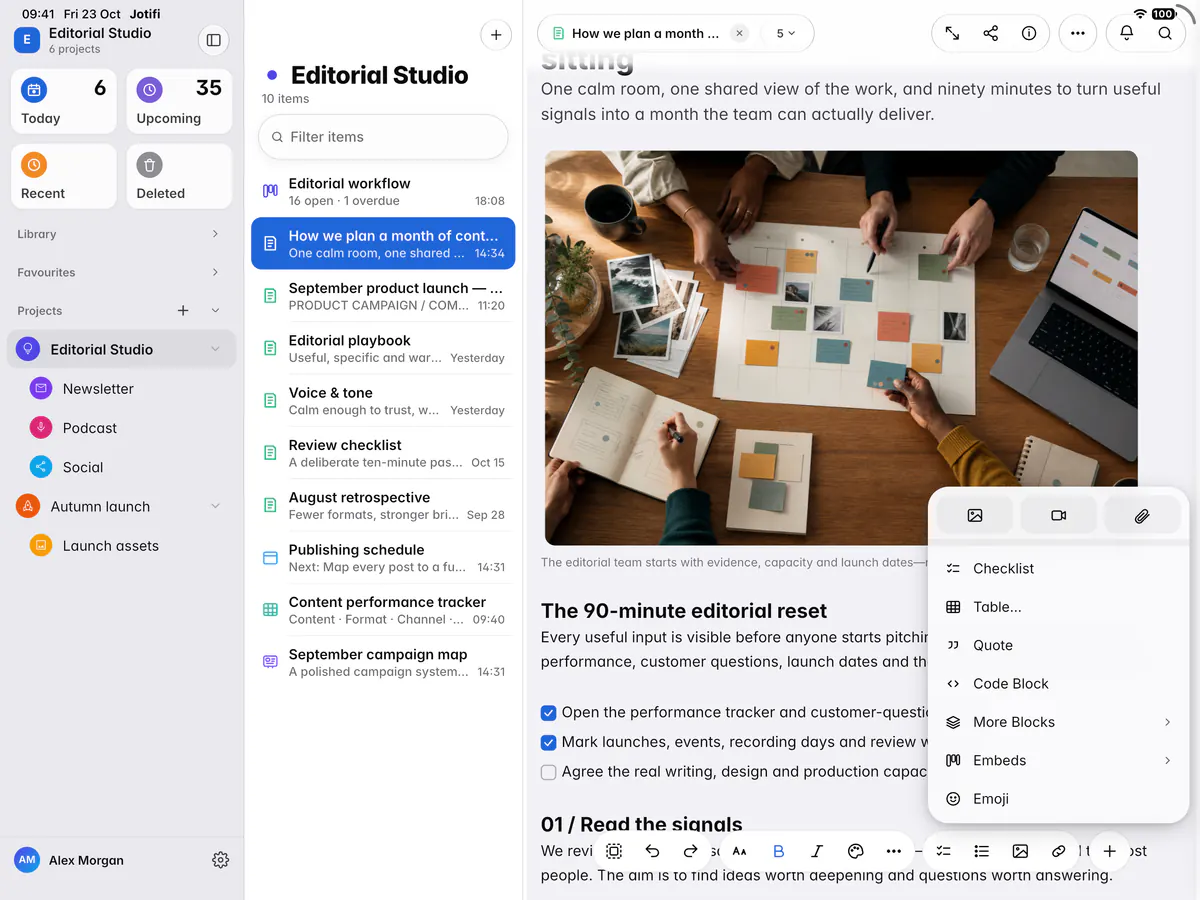Image resolution: width=1200 pixels, height=900 pixels.
Task: Undo the last edit
Action: pos(652,851)
